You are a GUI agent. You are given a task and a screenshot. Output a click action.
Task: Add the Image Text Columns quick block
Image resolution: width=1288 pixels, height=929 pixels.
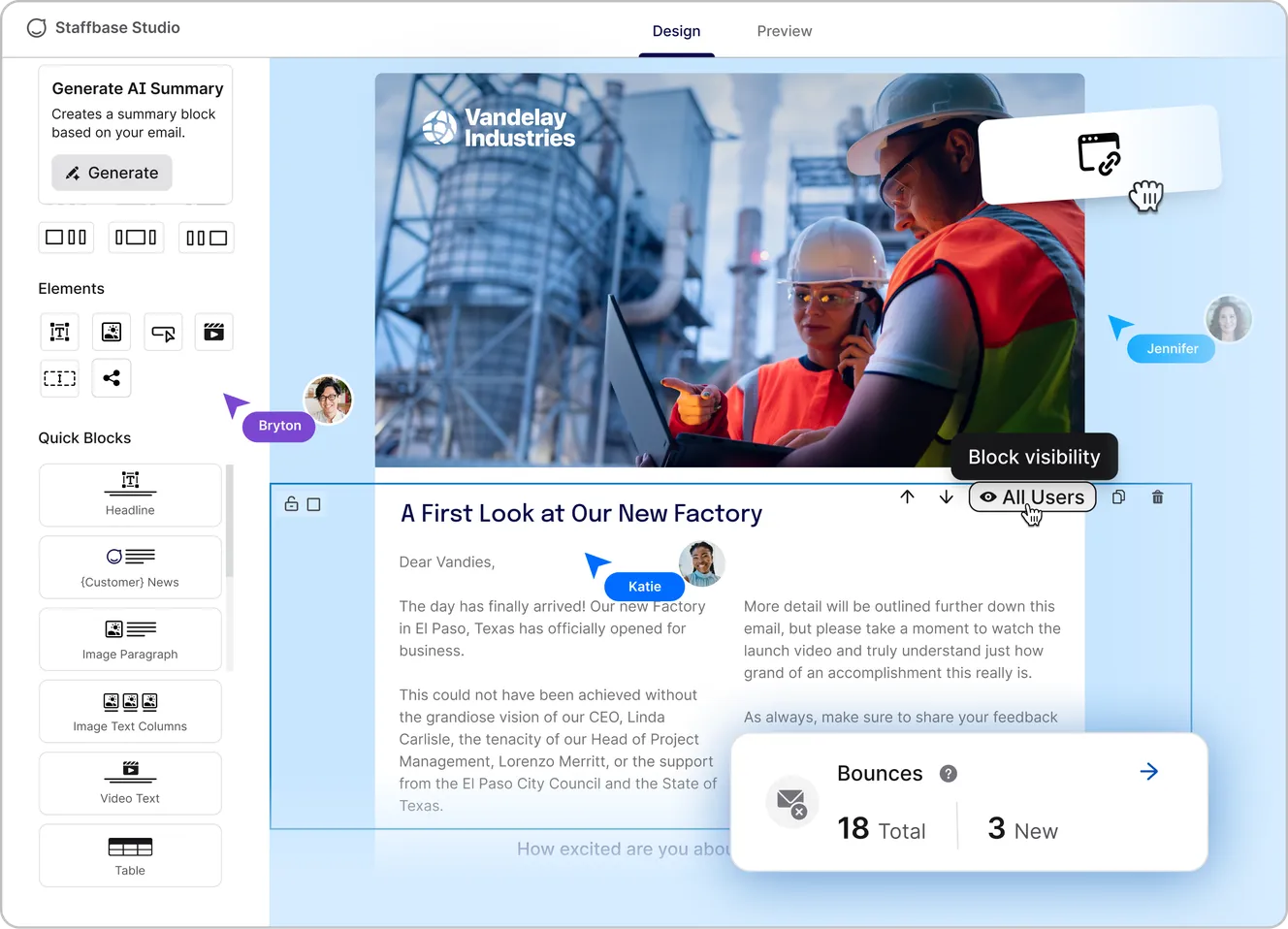[130, 711]
